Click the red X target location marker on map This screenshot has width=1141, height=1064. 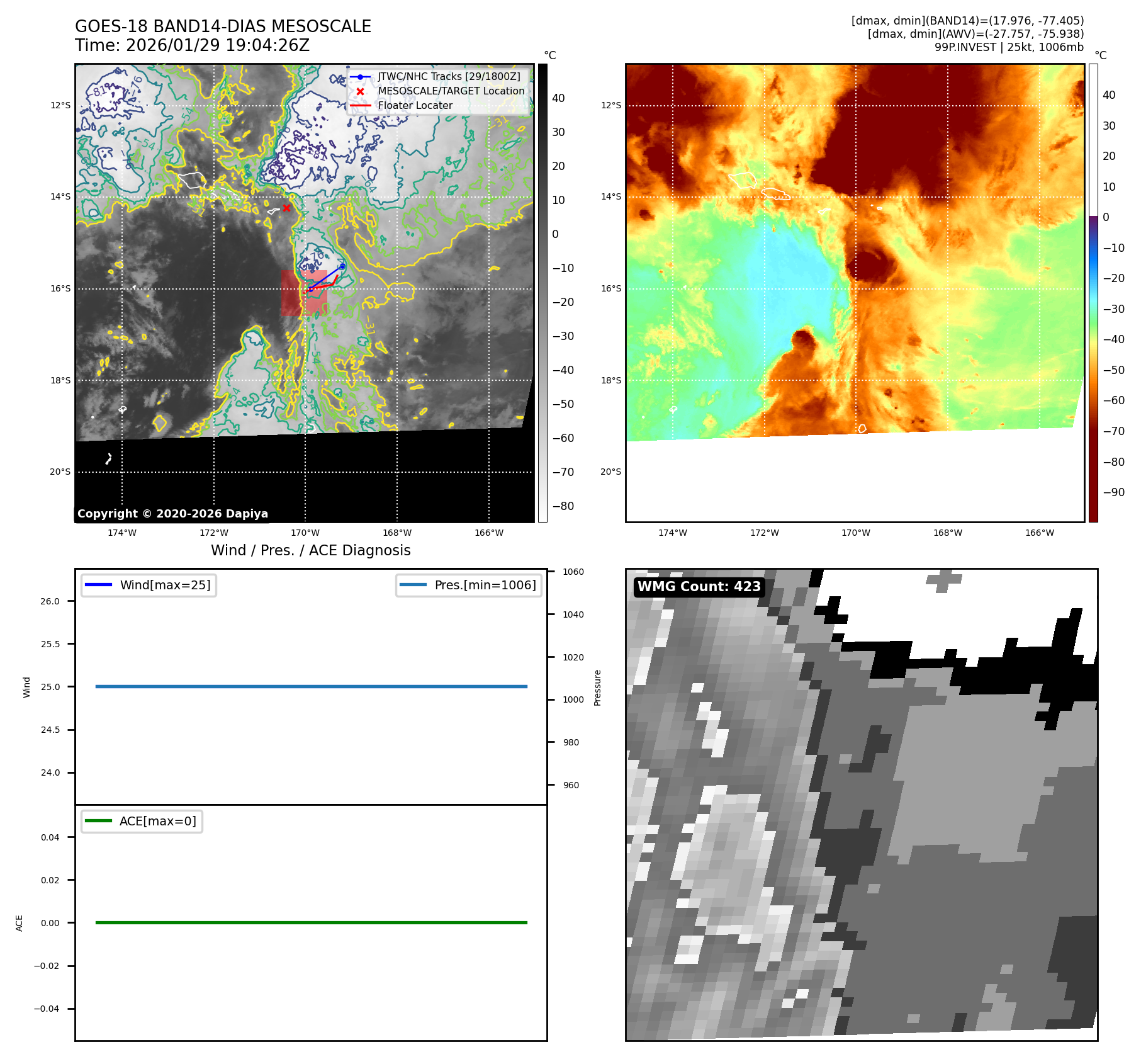coord(286,208)
